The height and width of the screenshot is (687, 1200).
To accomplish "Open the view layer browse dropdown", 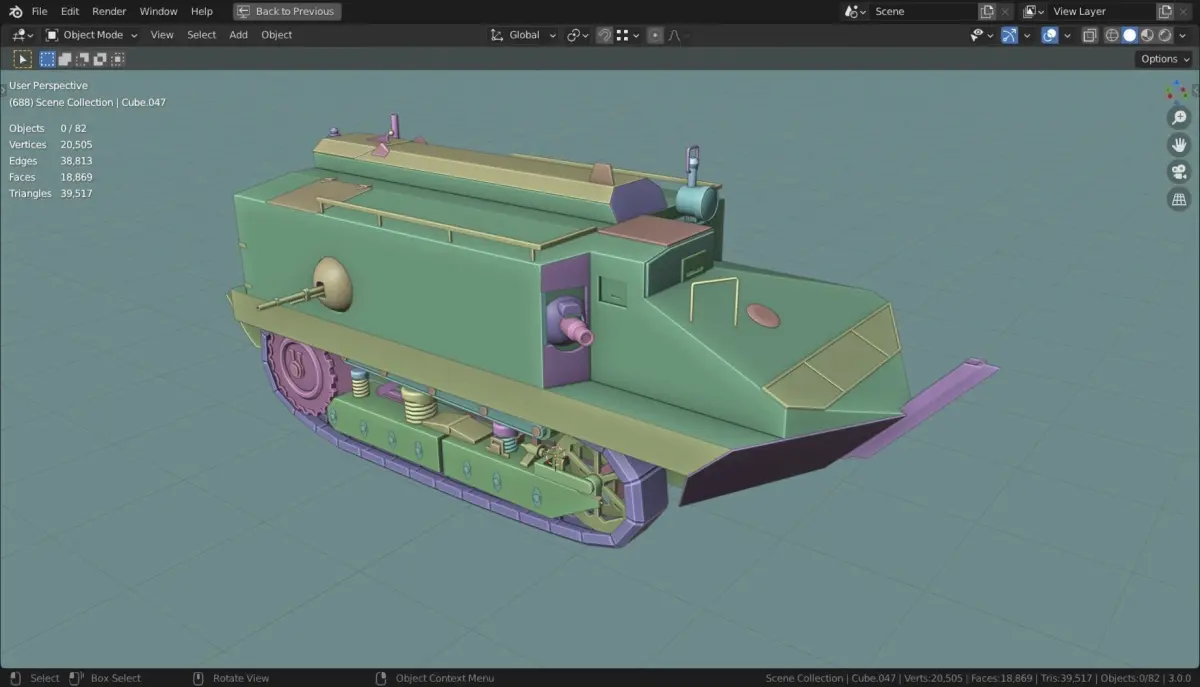I will 1034,11.
